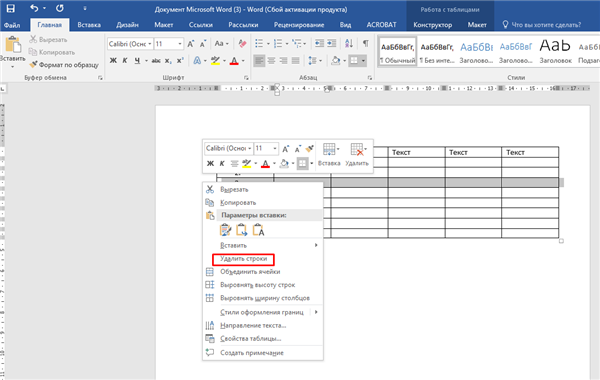This screenshot has height=380, width=600.
Task: Open the mini toolbar font size dropdown
Action: tap(275, 148)
